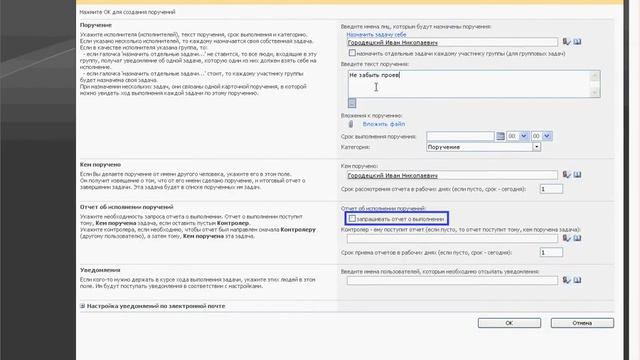Click the Отмена button
Viewport: 640px width, 360px height.
pos(582,323)
